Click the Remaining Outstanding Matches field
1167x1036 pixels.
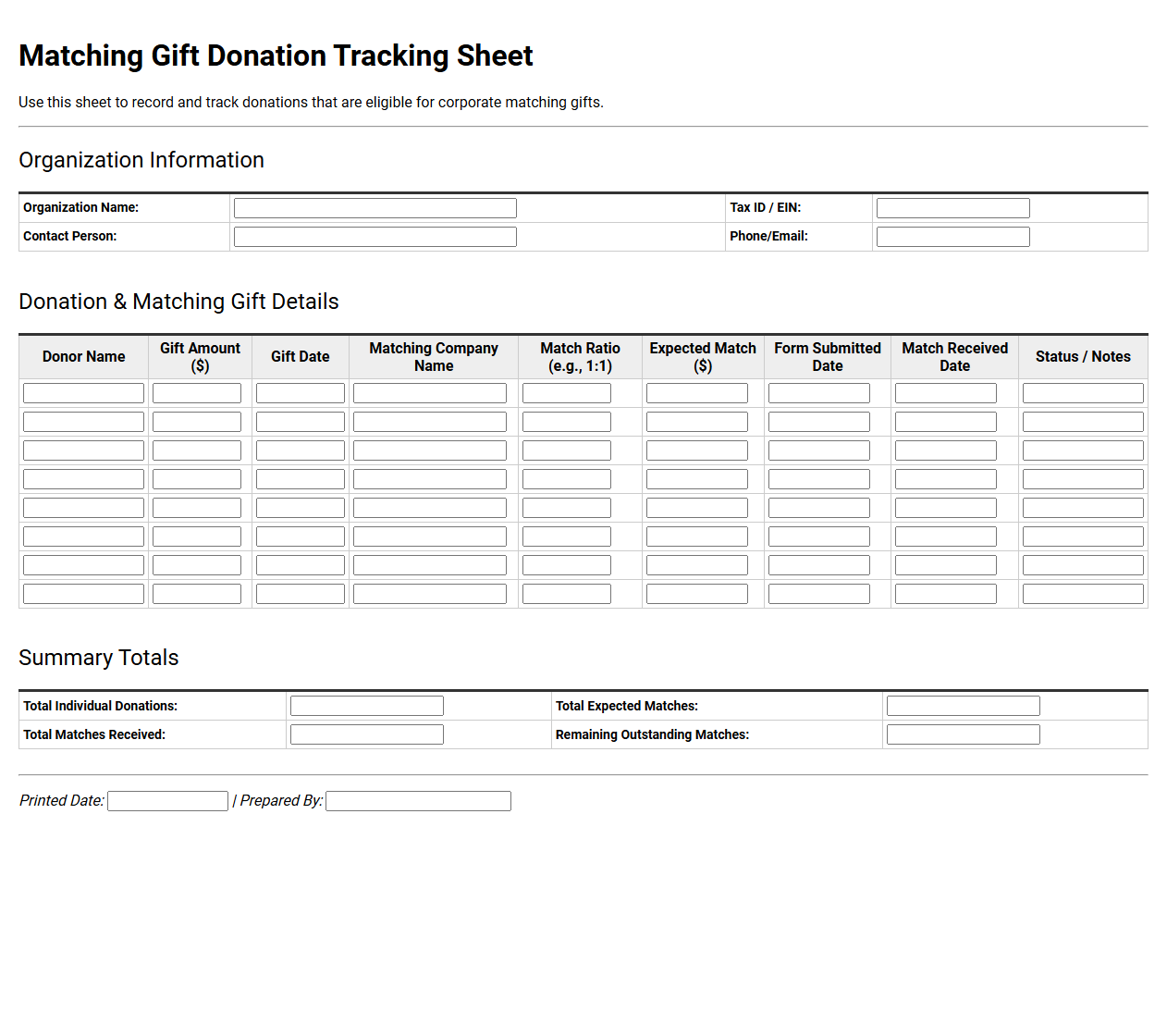964,734
